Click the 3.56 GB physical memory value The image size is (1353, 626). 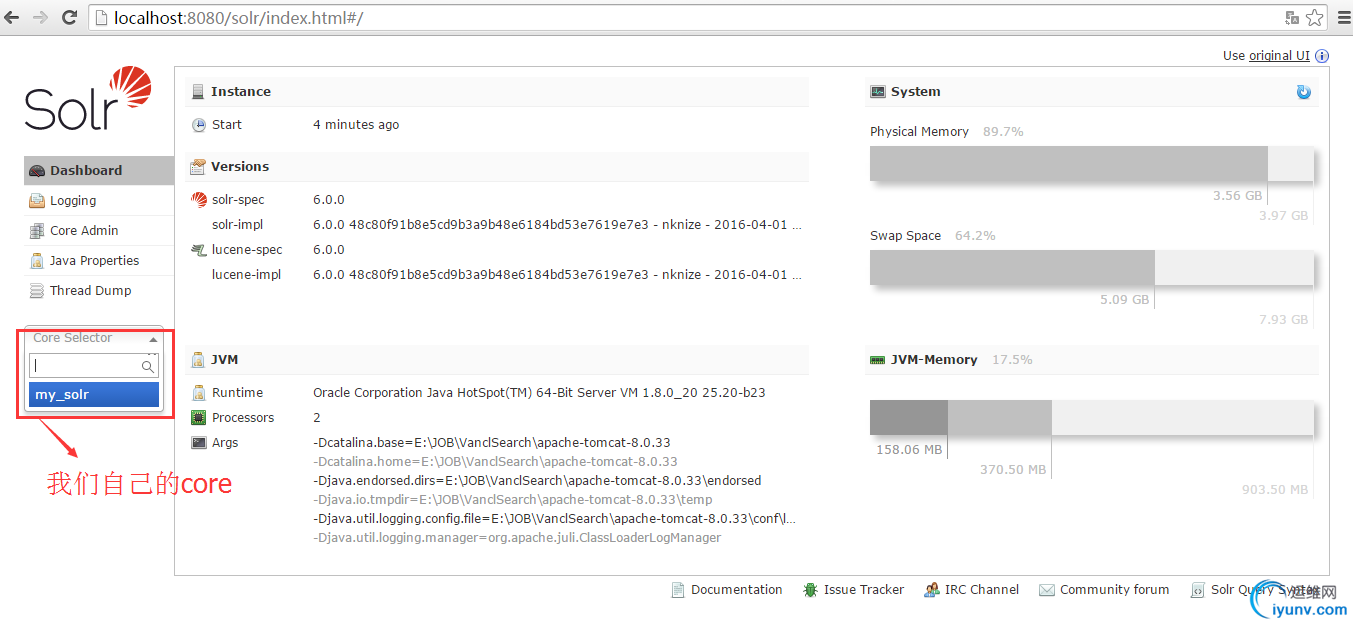click(1238, 196)
